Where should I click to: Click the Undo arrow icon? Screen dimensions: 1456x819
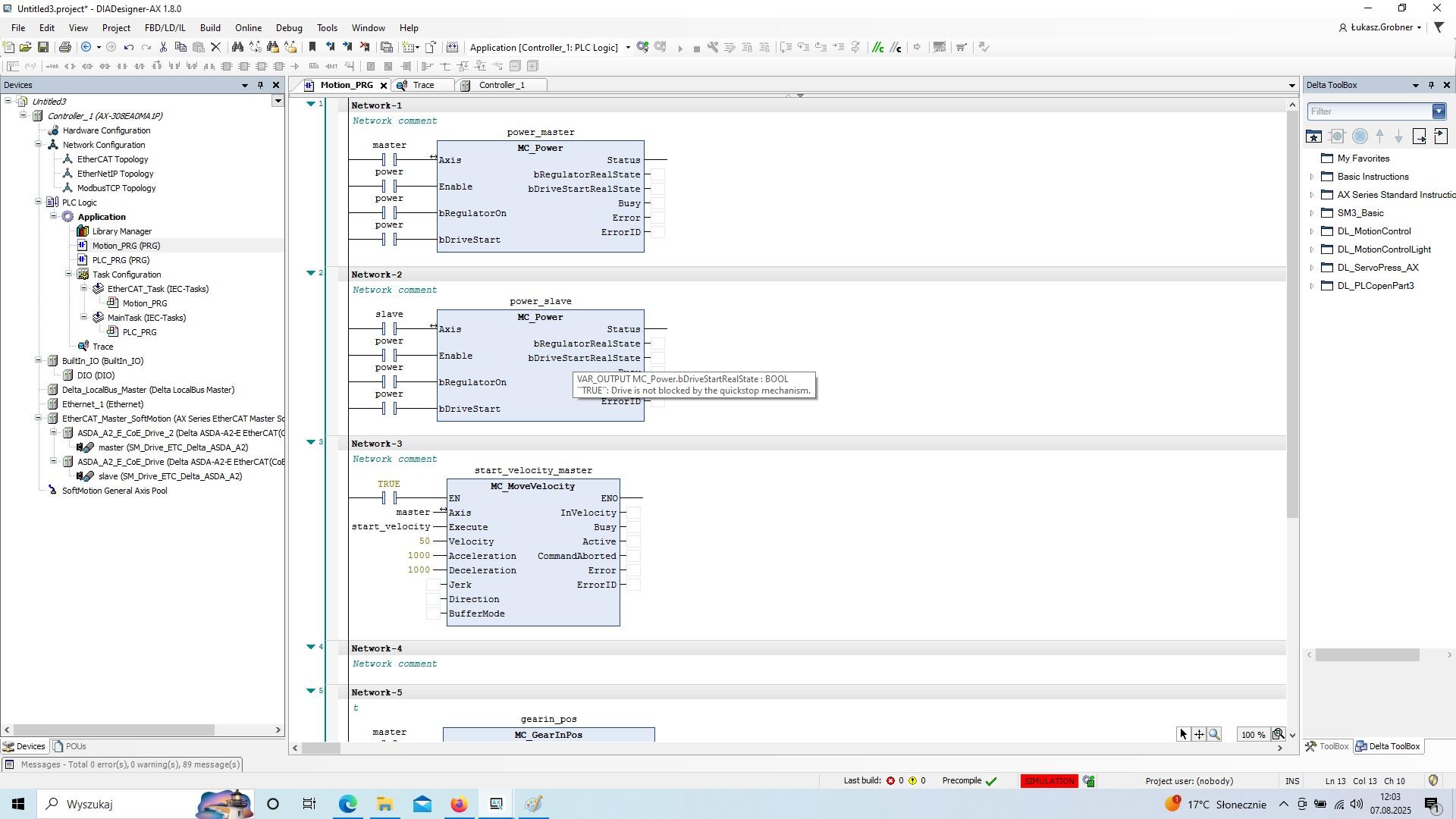[x=129, y=47]
